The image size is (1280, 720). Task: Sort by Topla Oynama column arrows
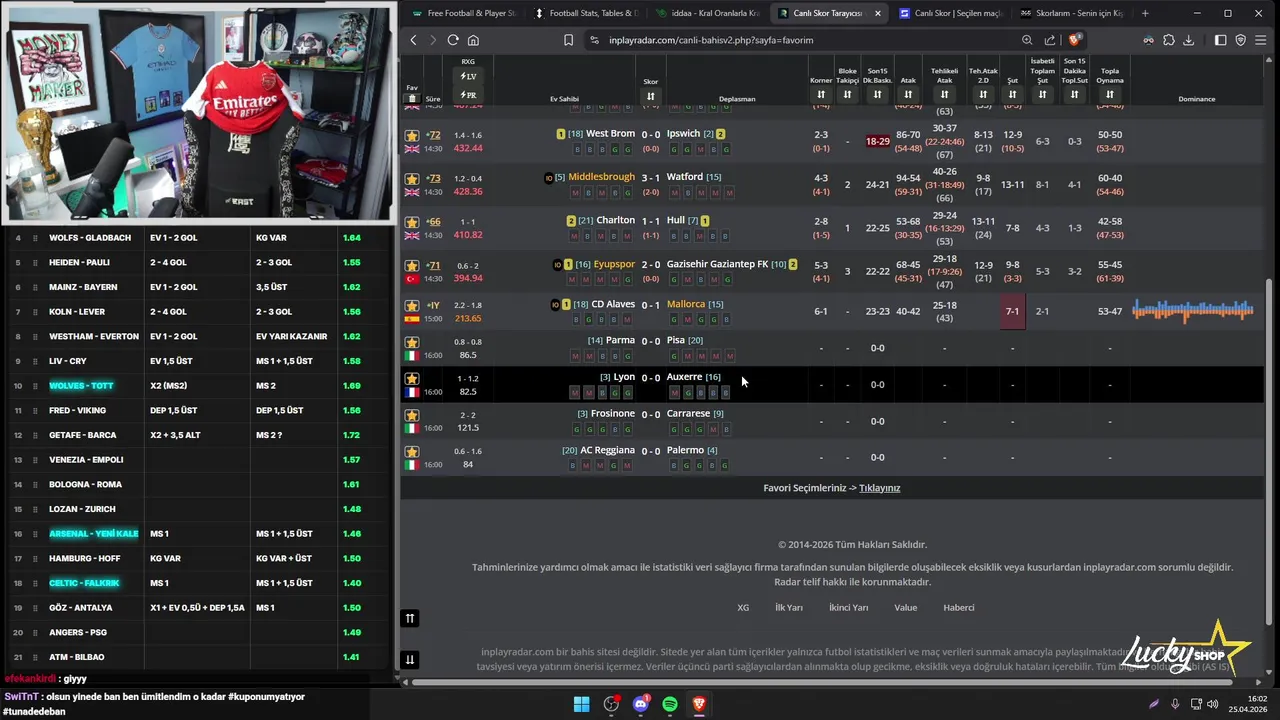(1109, 95)
